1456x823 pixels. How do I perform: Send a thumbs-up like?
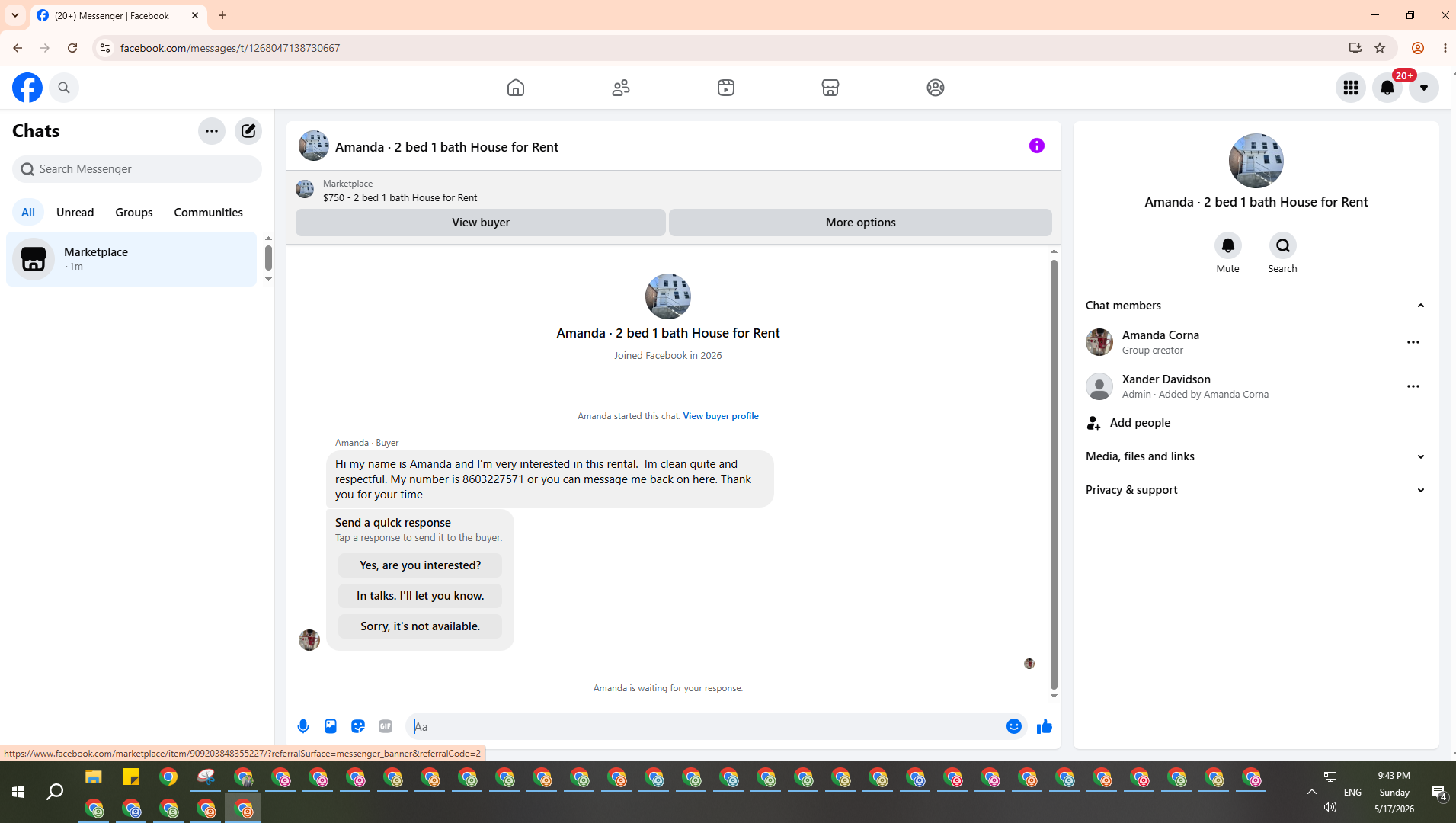(x=1045, y=727)
